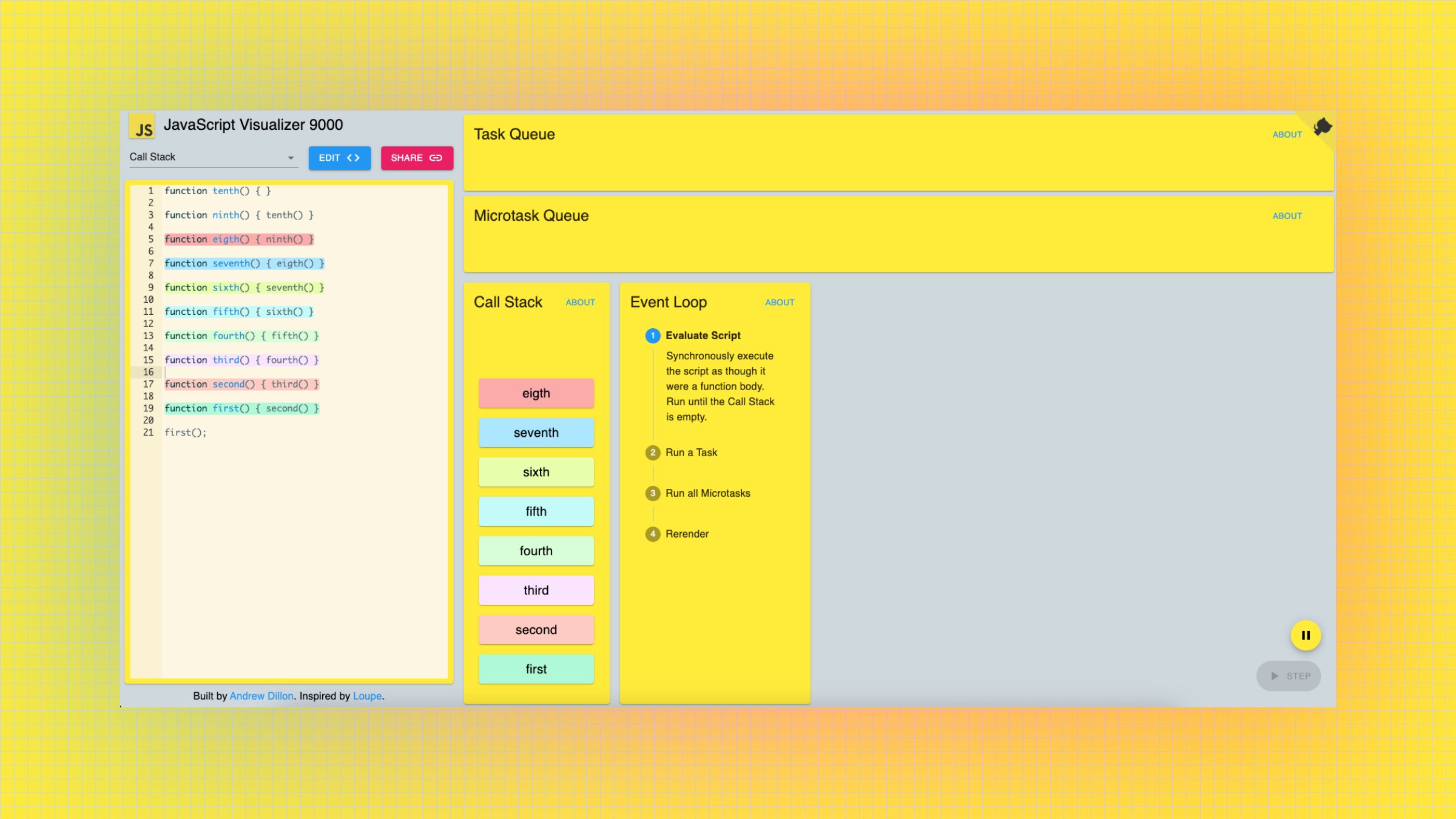Visit the Andrew Dillon link
Viewport: 1456px width, 819px height.
point(261,696)
